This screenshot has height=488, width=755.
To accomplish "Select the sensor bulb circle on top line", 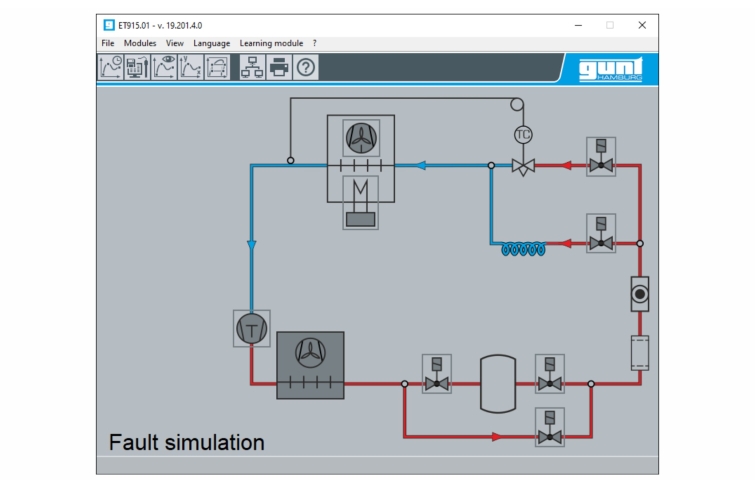I will coord(517,105).
